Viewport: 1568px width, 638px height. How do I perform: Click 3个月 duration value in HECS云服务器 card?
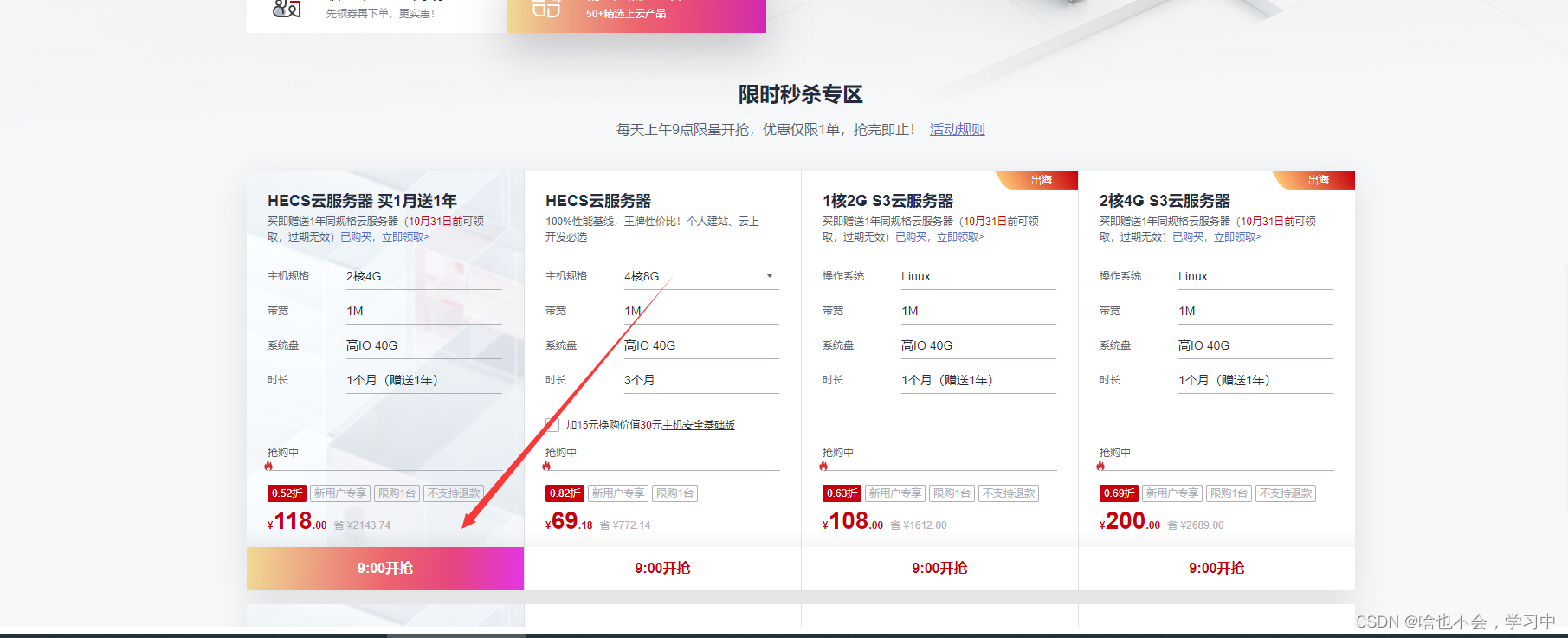tap(640, 380)
